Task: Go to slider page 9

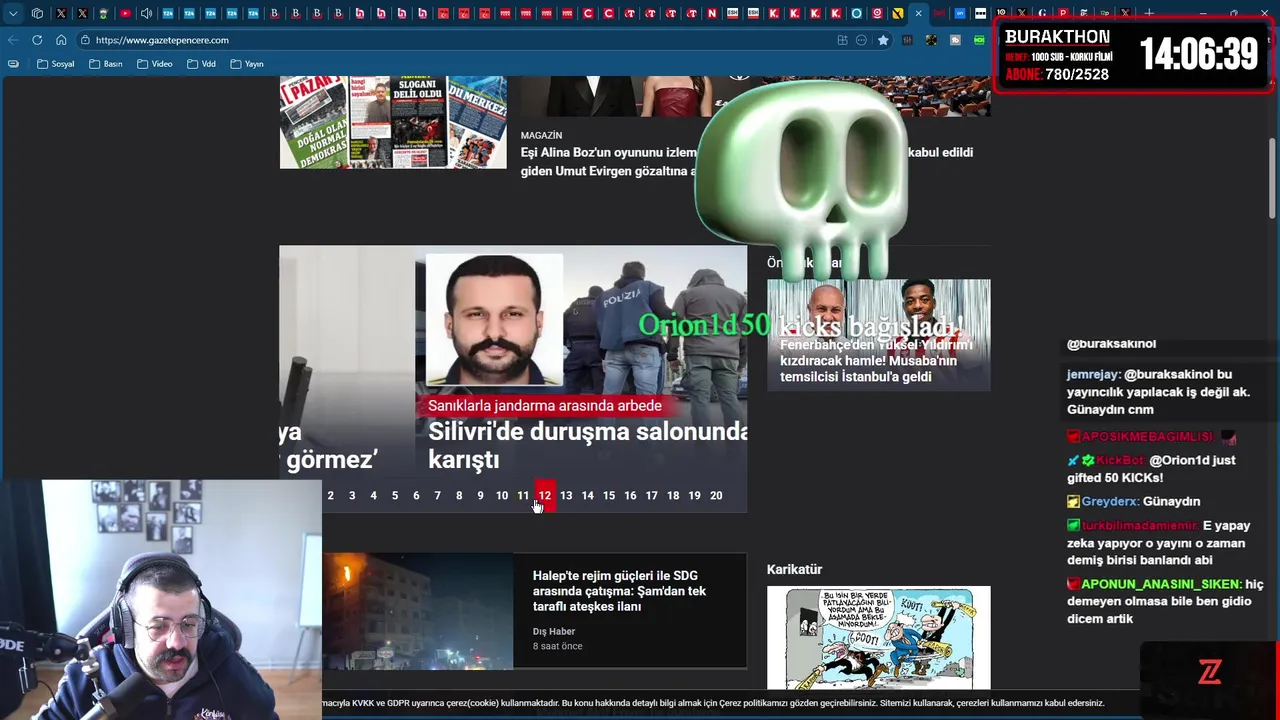Action: click(480, 496)
